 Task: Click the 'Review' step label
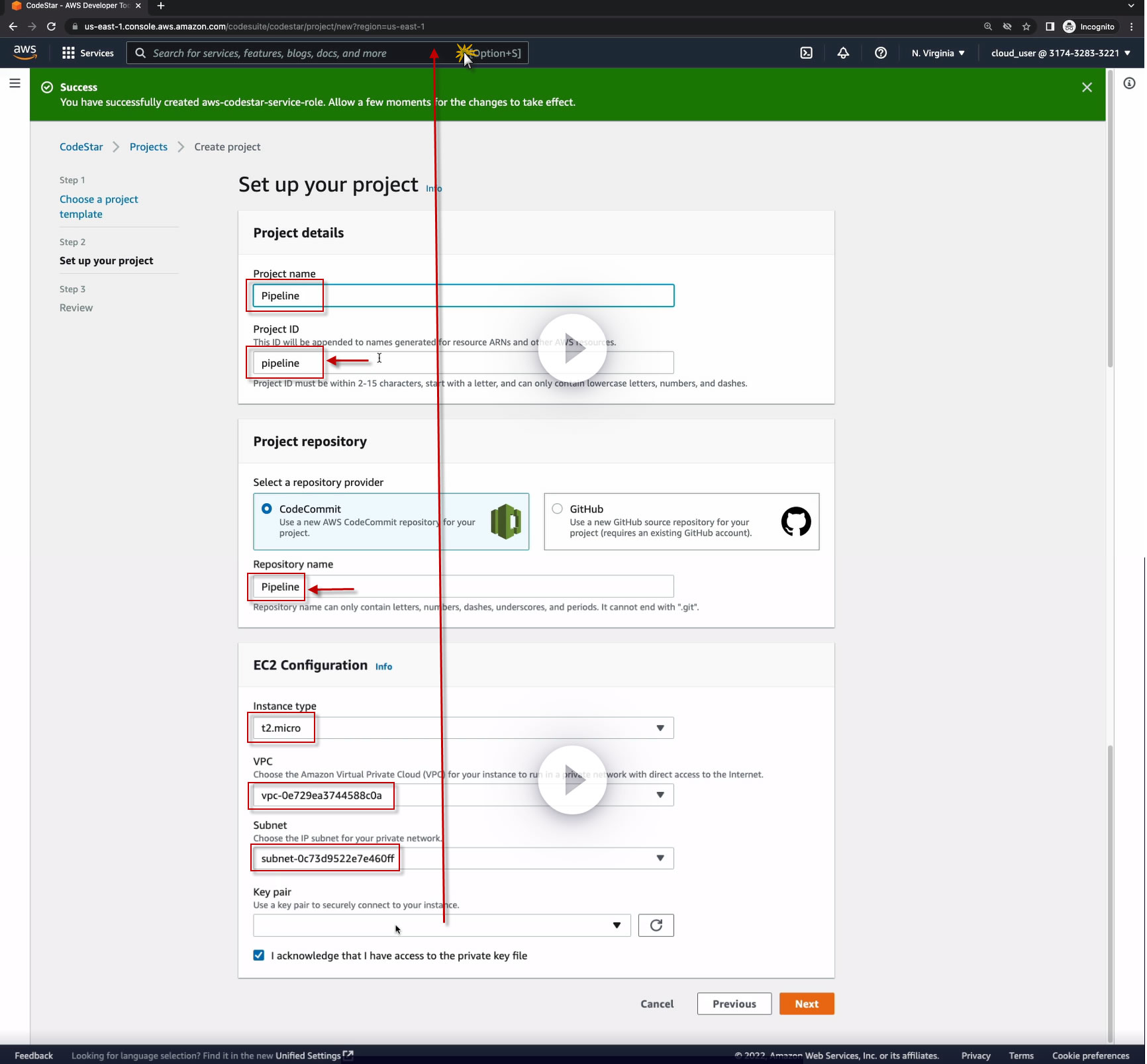tap(76, 308)
